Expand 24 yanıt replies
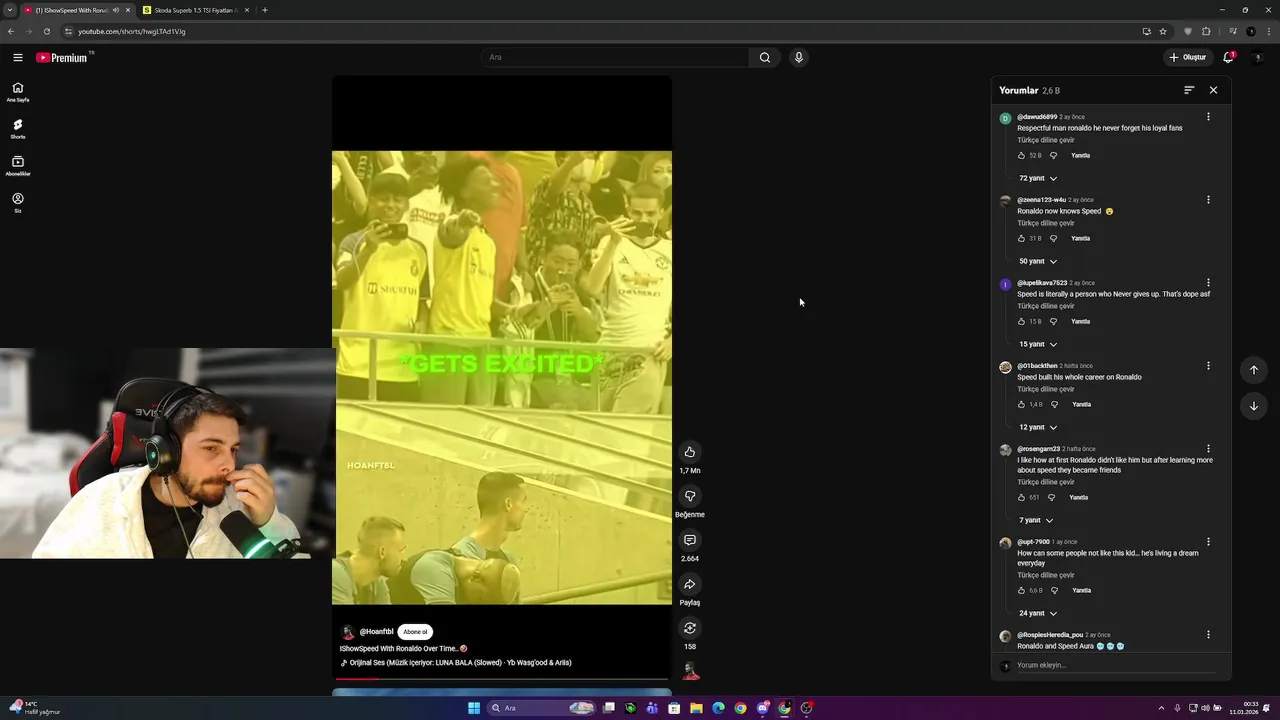 point(1038,613)
